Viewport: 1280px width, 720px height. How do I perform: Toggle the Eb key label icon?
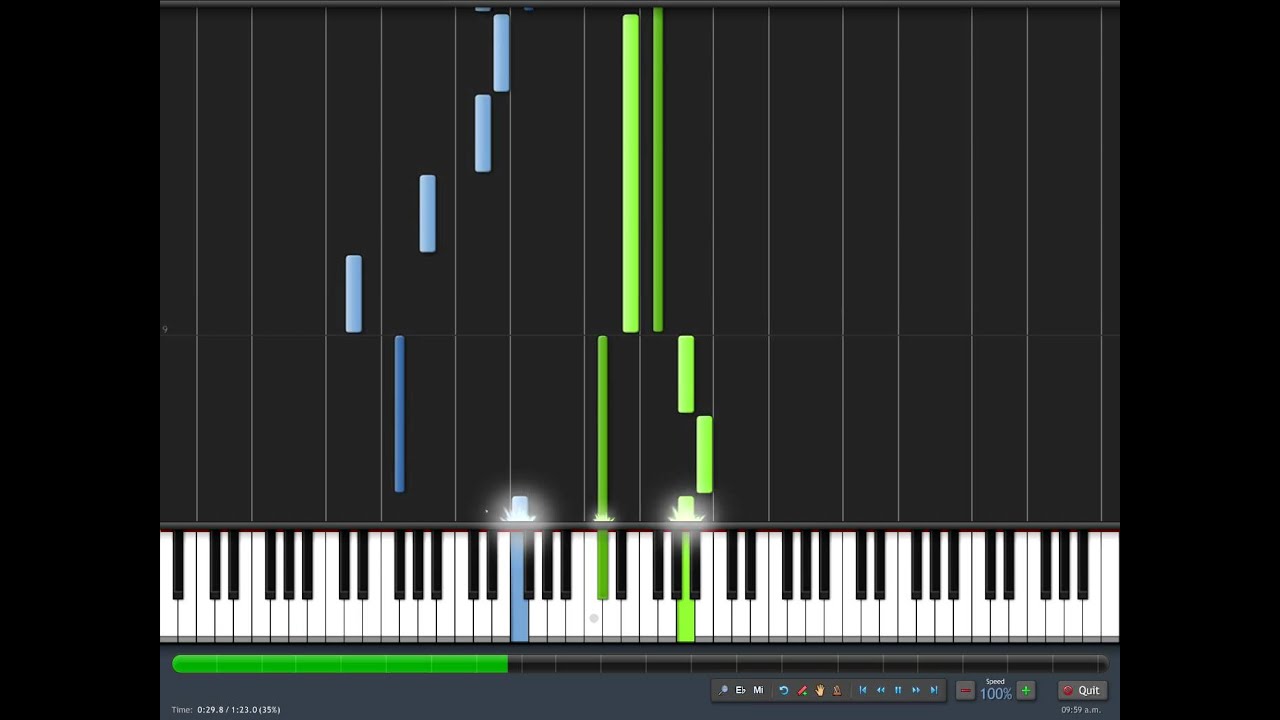coord(741,690)
